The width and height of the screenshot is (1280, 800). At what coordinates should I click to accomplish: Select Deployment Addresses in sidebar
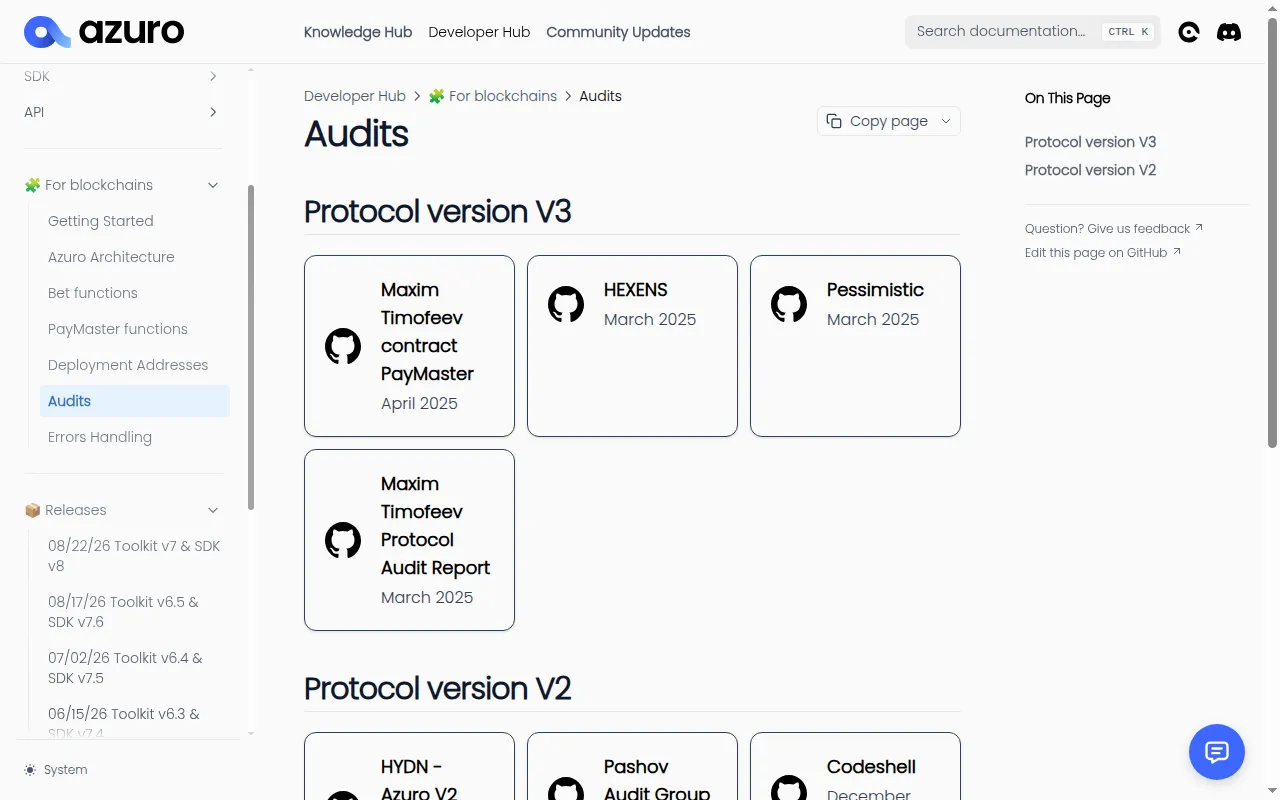click(135, 365)
